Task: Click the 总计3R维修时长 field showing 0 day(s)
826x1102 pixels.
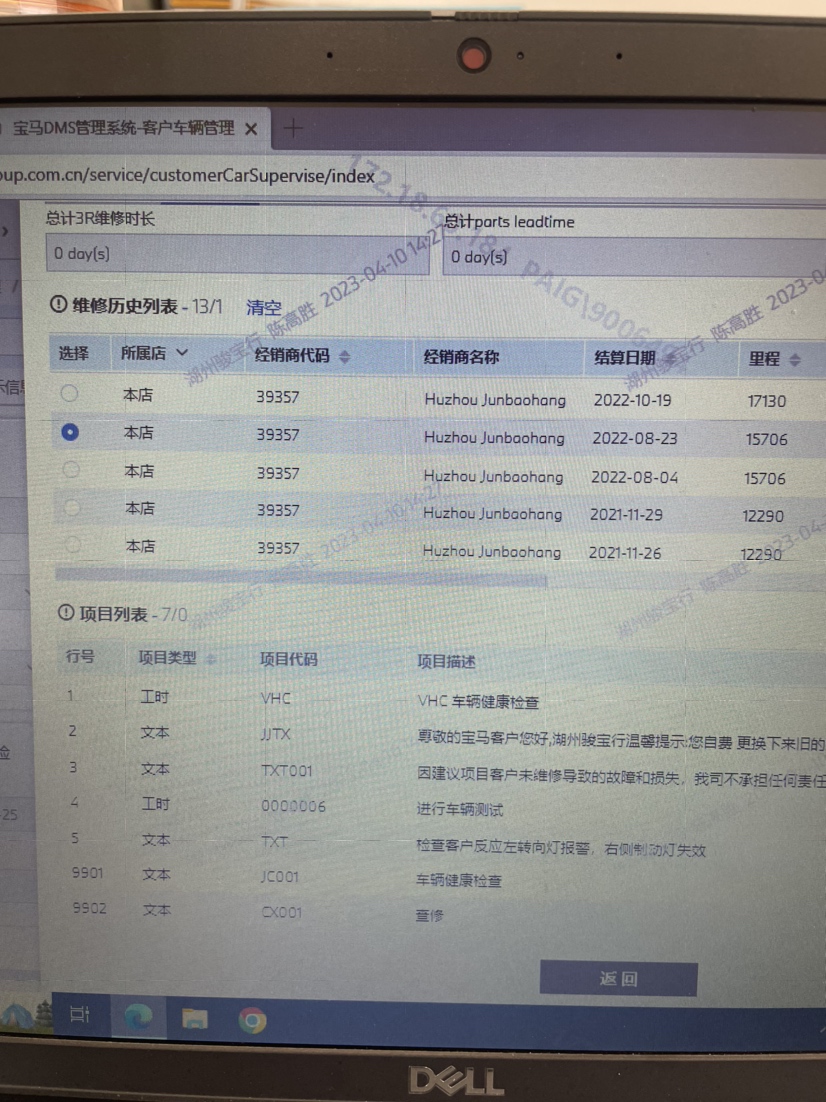Action: coord(238,254)
